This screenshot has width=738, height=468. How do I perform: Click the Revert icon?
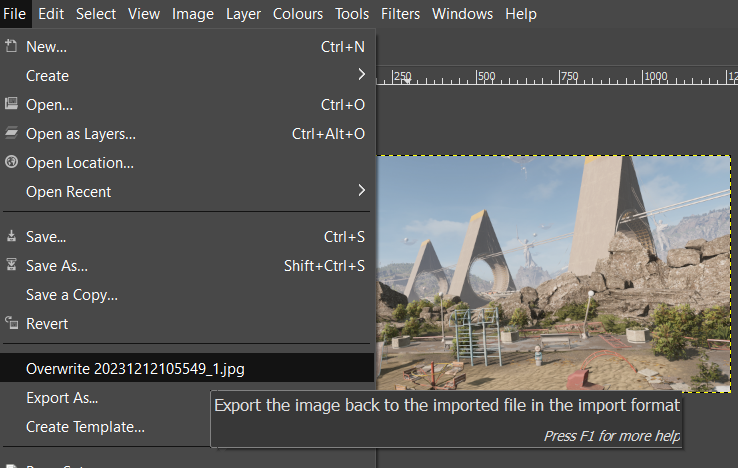(12, 324)
